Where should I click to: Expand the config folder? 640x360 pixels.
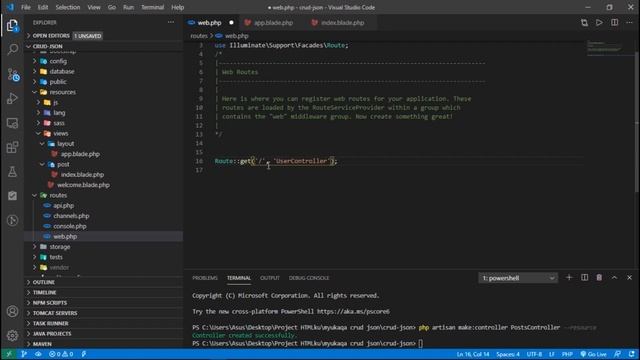point(58,61)
